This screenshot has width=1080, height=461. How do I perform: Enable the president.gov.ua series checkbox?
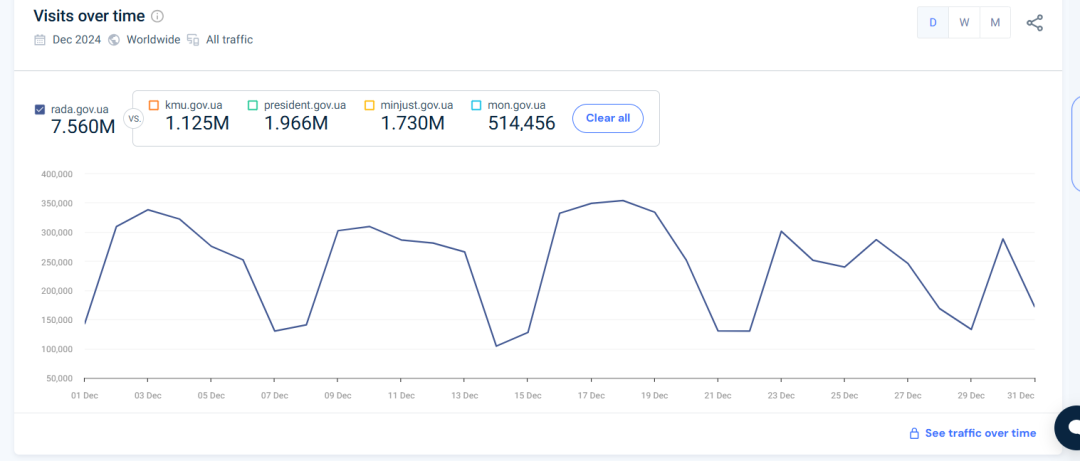point(253,105)
